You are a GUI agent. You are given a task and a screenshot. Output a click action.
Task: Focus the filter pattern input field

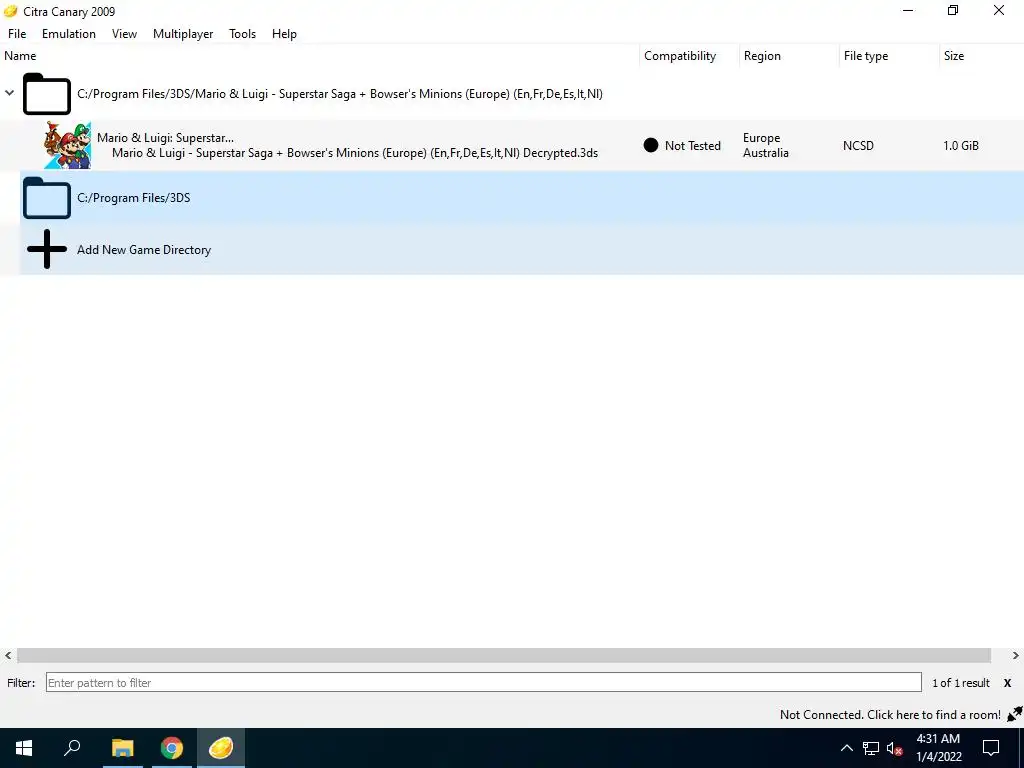(483, 682)
